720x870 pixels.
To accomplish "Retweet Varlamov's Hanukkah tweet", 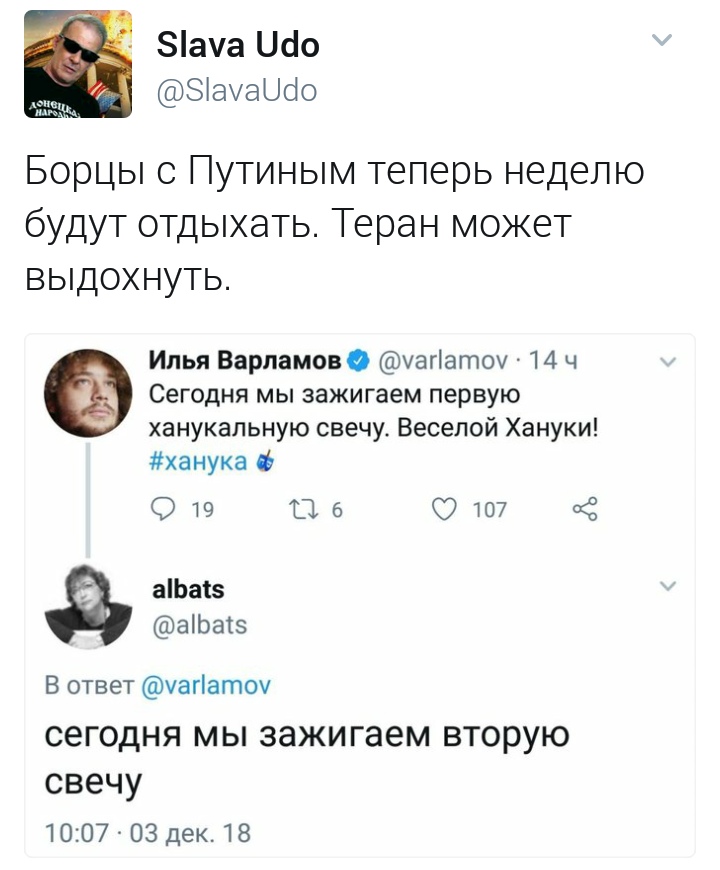I will 300,510.
